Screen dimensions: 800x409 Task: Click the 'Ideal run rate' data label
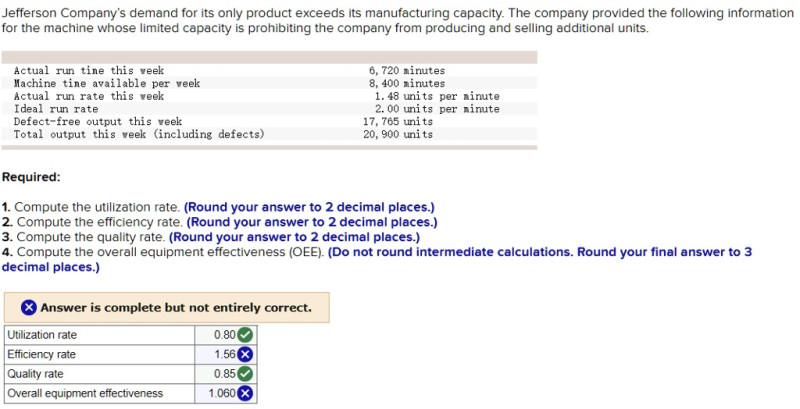tap(56, 109)
